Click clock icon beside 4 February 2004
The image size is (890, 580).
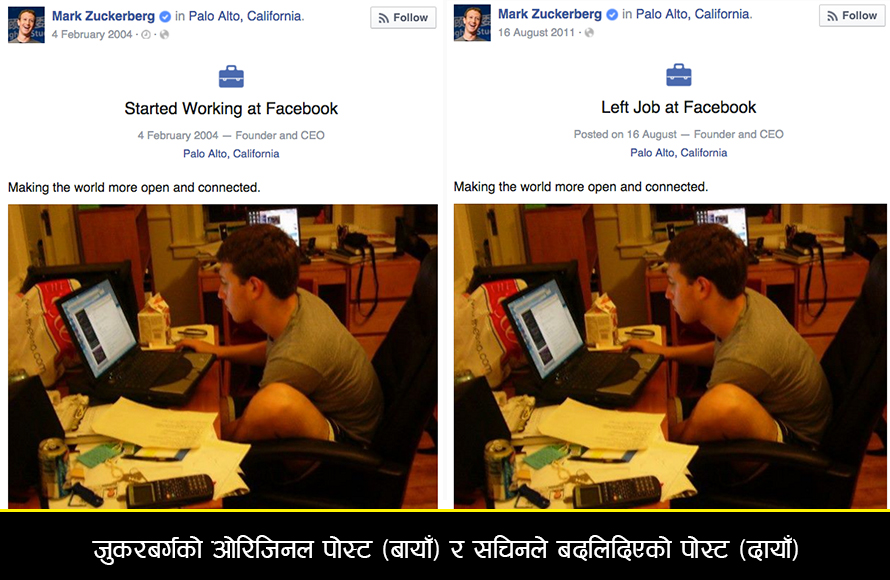point(146,35)
